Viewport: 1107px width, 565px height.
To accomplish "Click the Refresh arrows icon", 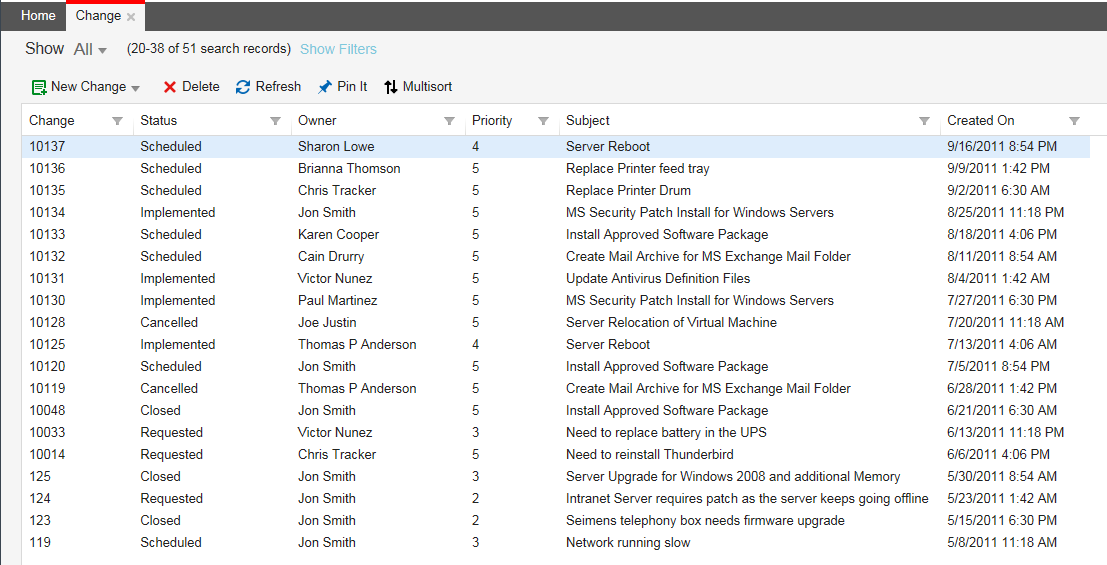I will tap(243, 88).
